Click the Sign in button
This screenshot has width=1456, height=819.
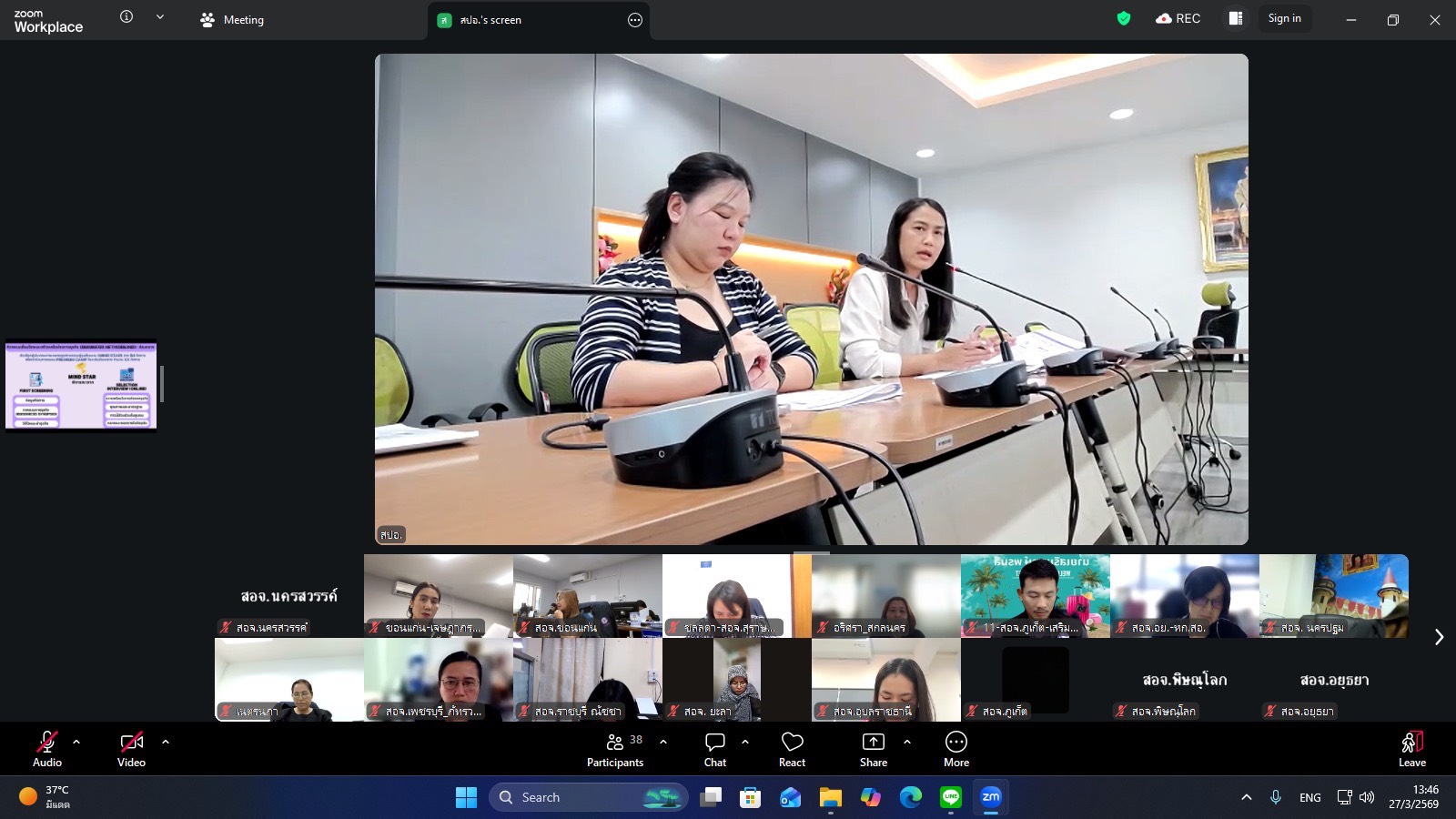(1284, 19)
